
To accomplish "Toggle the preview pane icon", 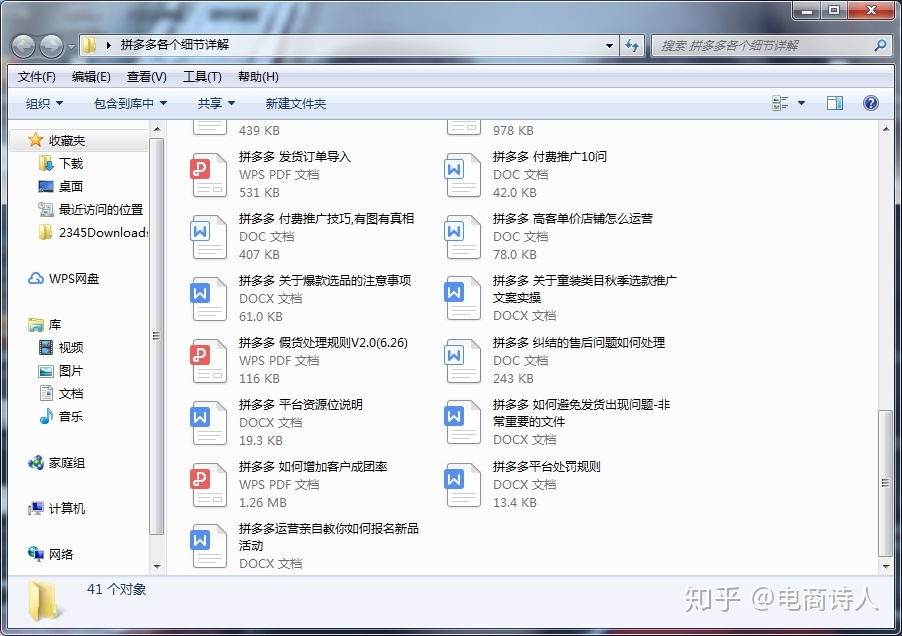I will coord(834,103).
